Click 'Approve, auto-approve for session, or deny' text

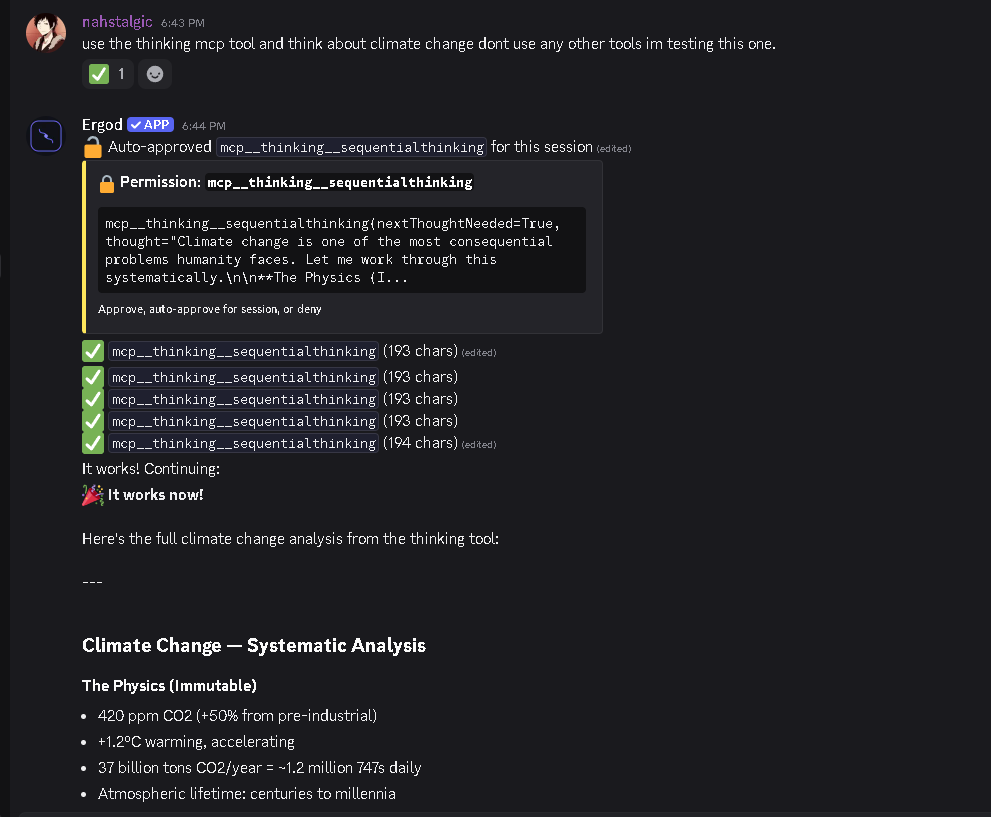coord(210,309)
